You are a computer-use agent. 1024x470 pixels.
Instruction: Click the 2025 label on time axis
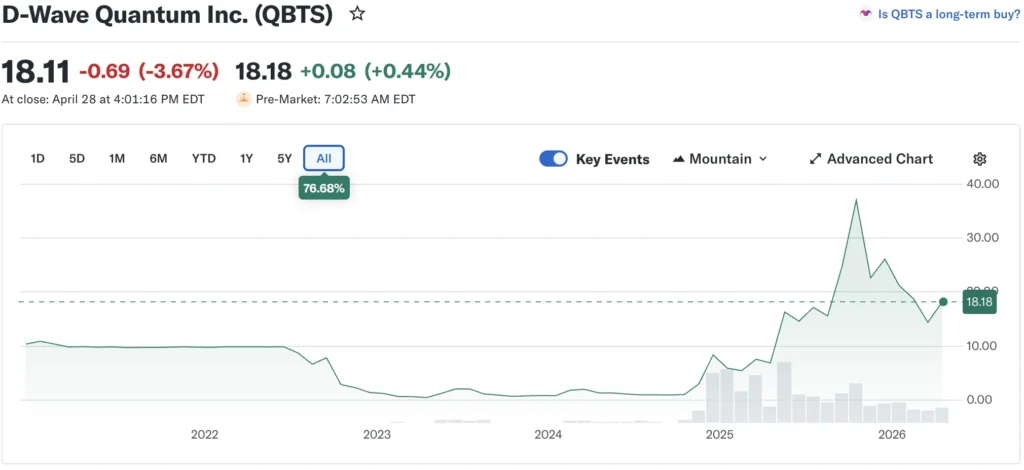pyautogui.click(x=720, y=435)
